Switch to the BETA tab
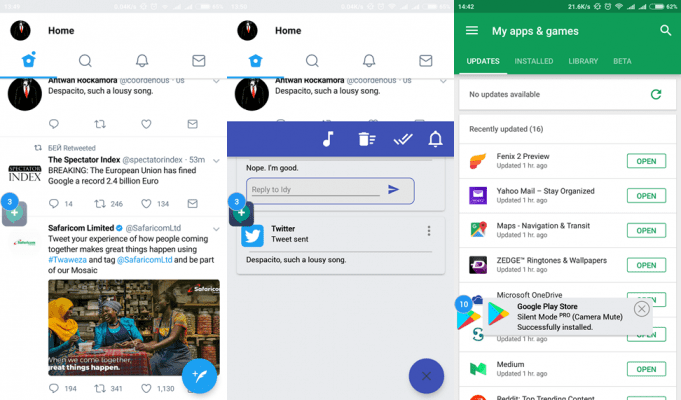The width and height of the screenshot is (681, 400). click(622, 61)
